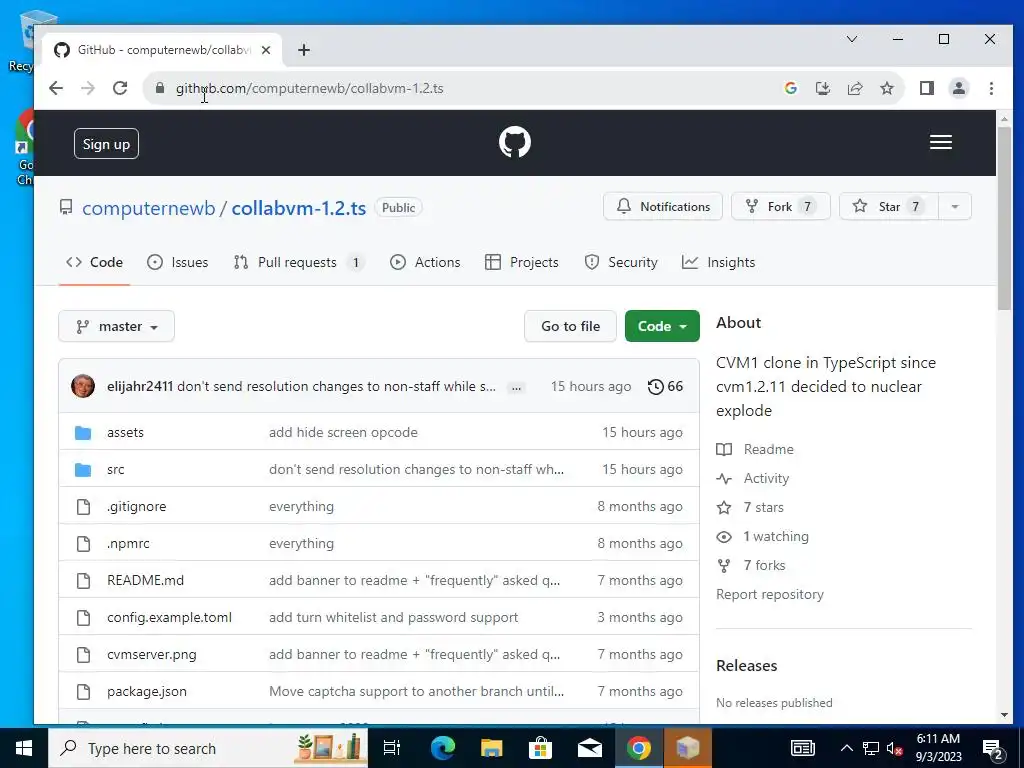Open a new tab with the plus icon
The height and width of the screenshot is (768, 1024).
(304, 50)
